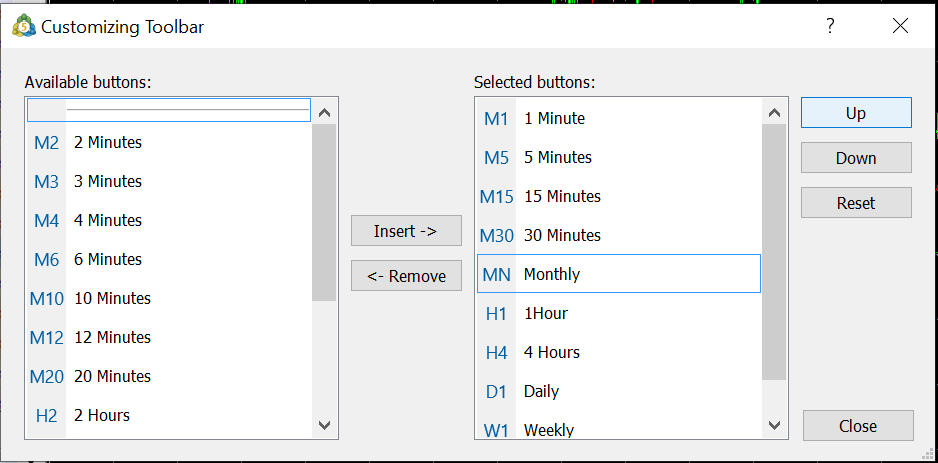Viewport: 938px width, 463px height.
Task: Select the M2 icon in Available buttons
Action: coord(46,143)
